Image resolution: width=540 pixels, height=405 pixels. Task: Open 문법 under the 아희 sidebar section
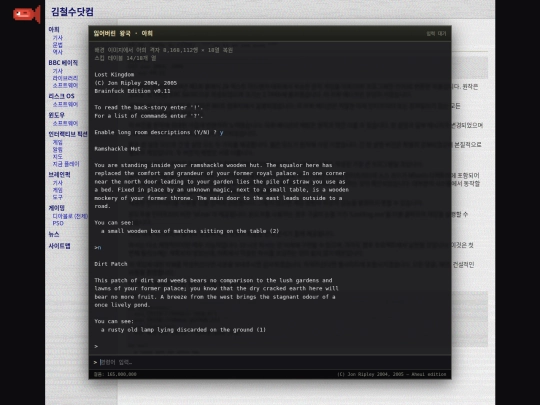click(58, 45)
